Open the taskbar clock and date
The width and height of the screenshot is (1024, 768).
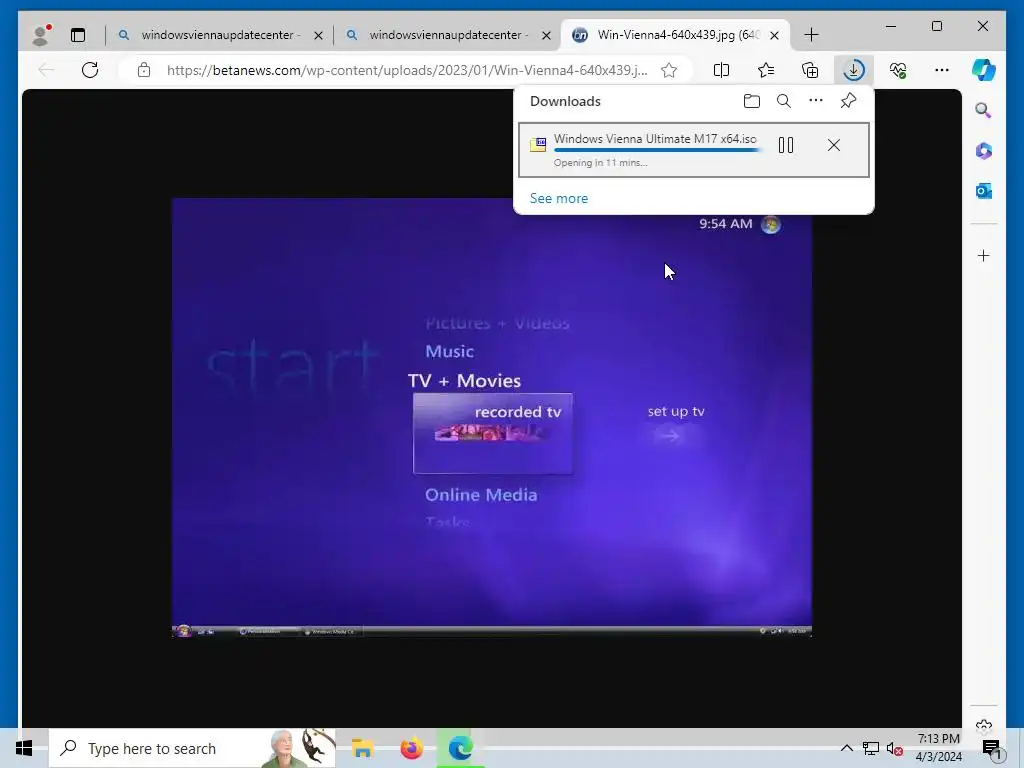[938, 748]
